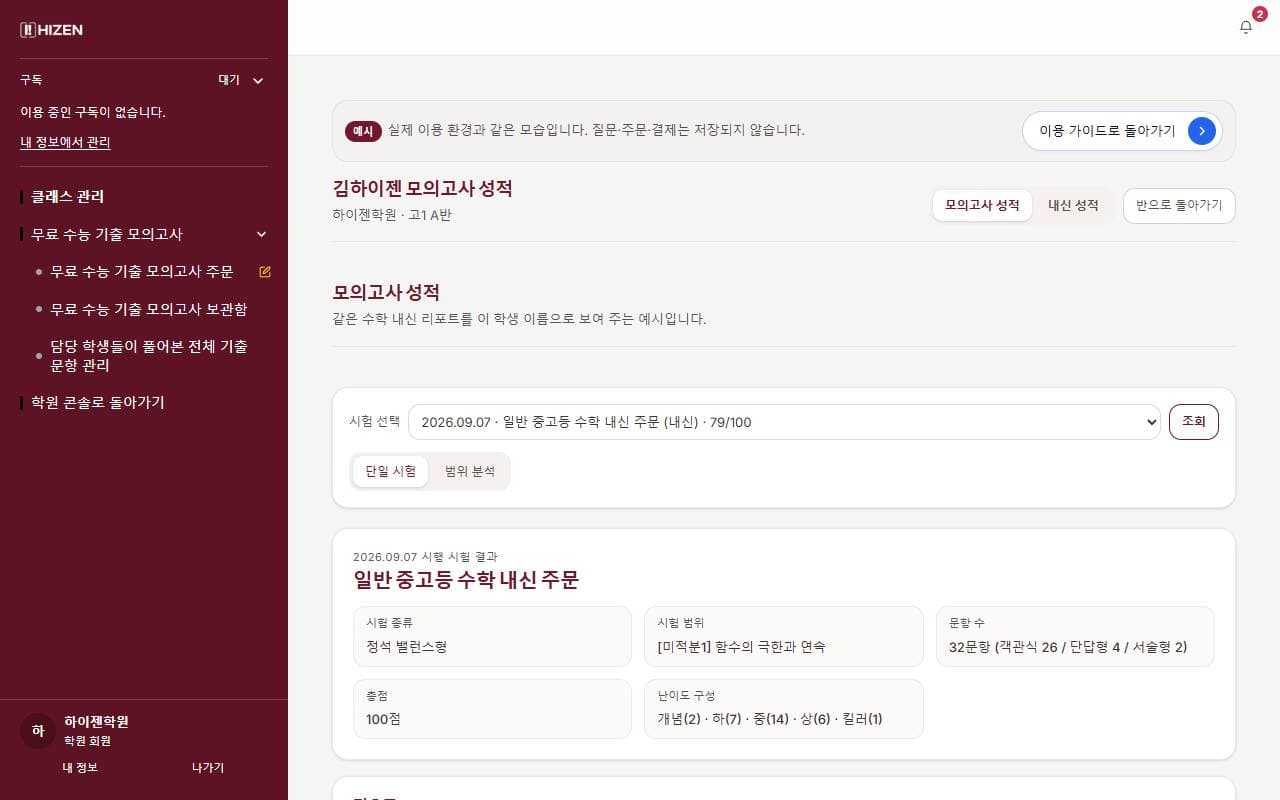Click the 예시 badge

[363, 130]
